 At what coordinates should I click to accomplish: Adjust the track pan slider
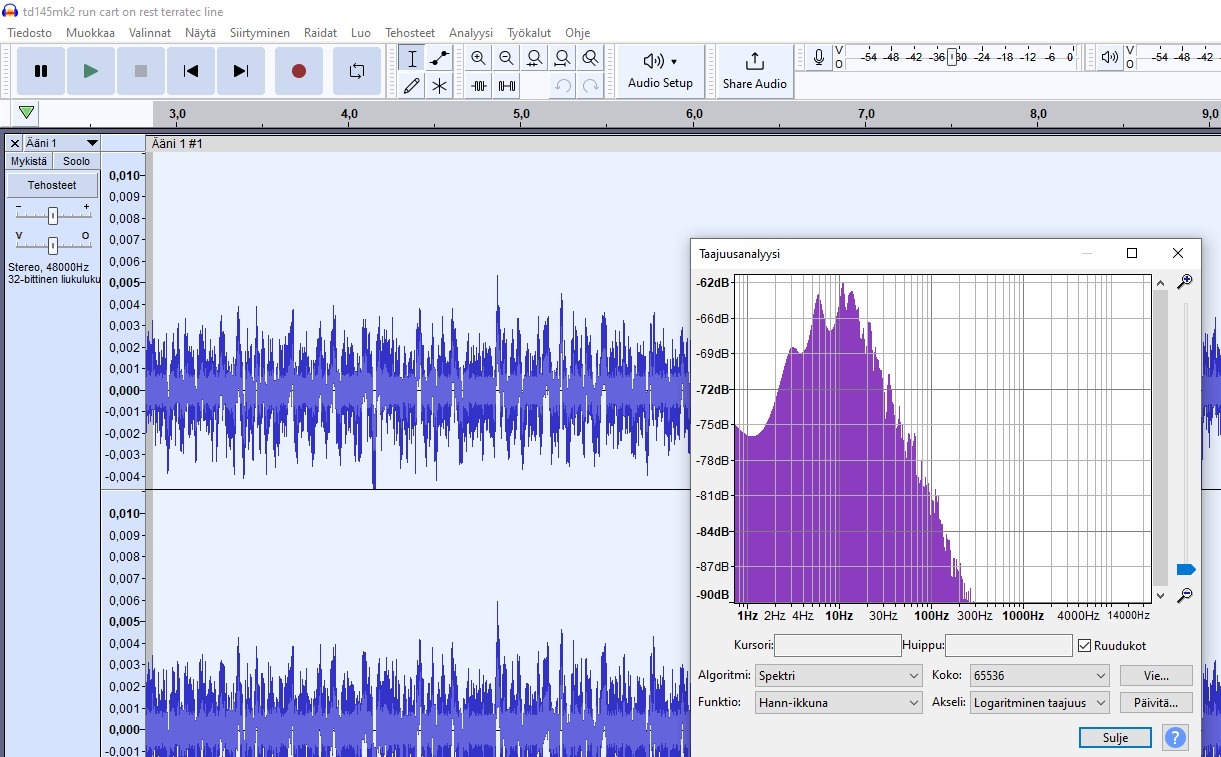pyautogui.click(x=52, y=244)
